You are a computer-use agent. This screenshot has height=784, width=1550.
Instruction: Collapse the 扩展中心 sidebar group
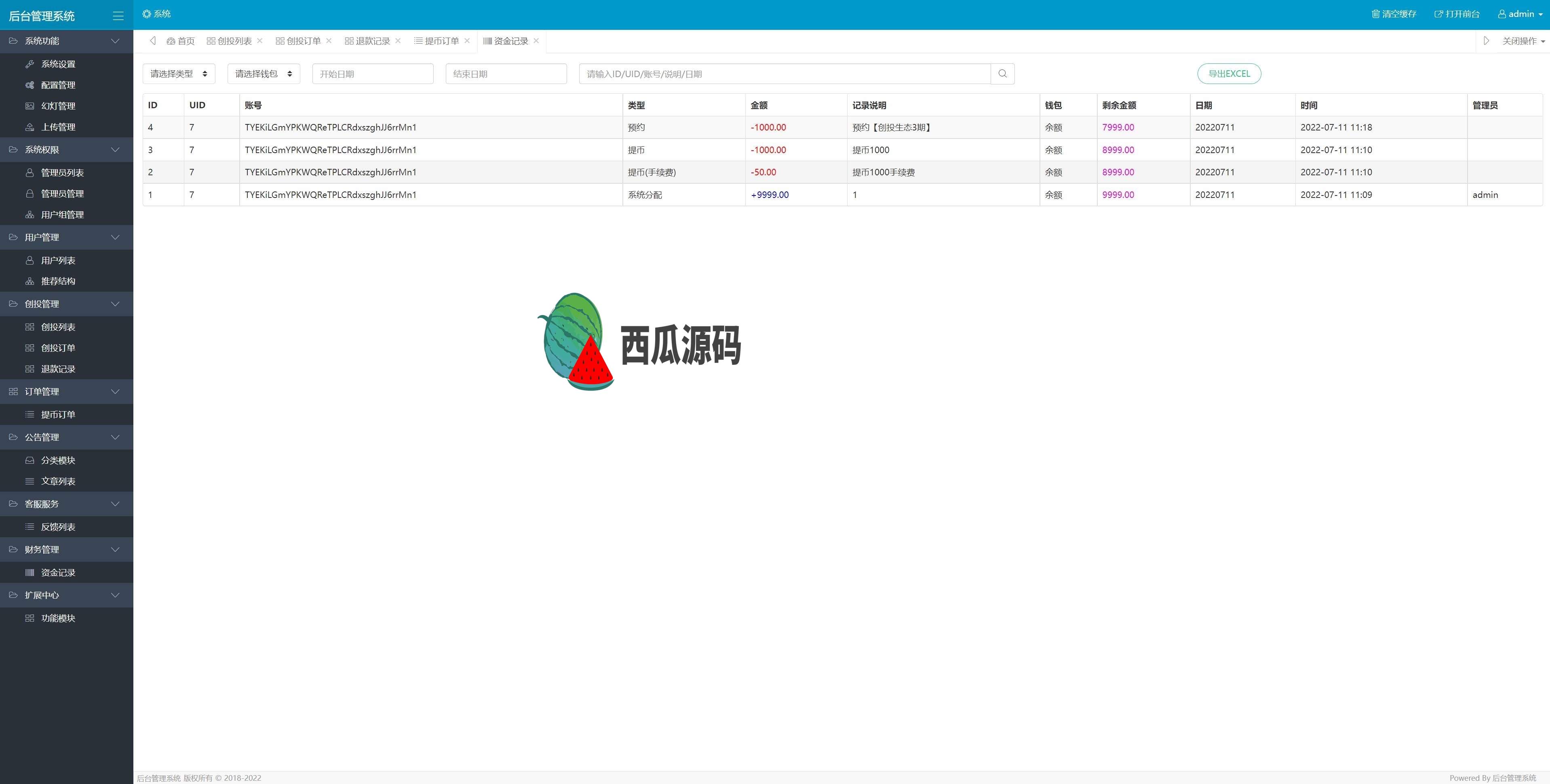(66, 595)
